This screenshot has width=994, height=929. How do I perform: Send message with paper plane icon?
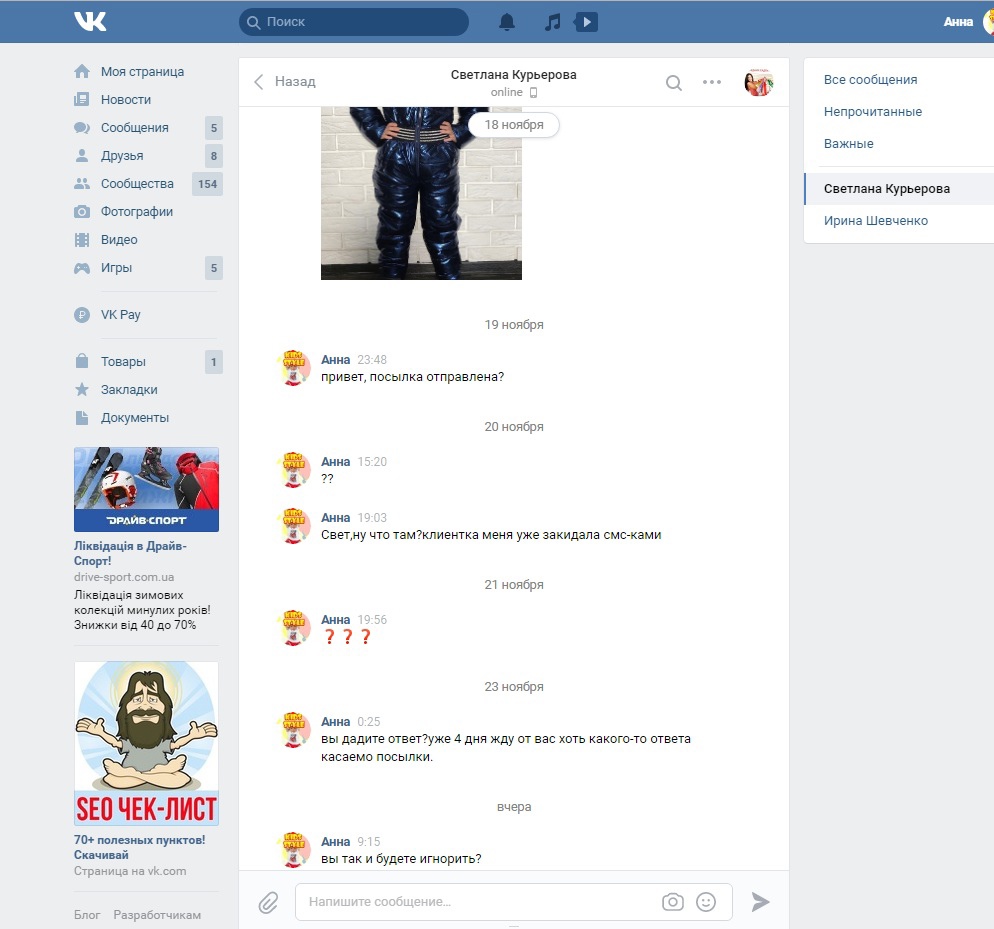[x=761, y=902]
